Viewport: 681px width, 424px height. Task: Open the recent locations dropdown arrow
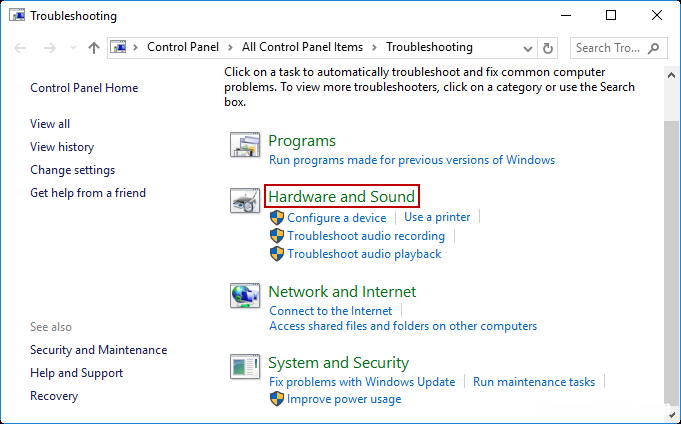click(73, 48)
